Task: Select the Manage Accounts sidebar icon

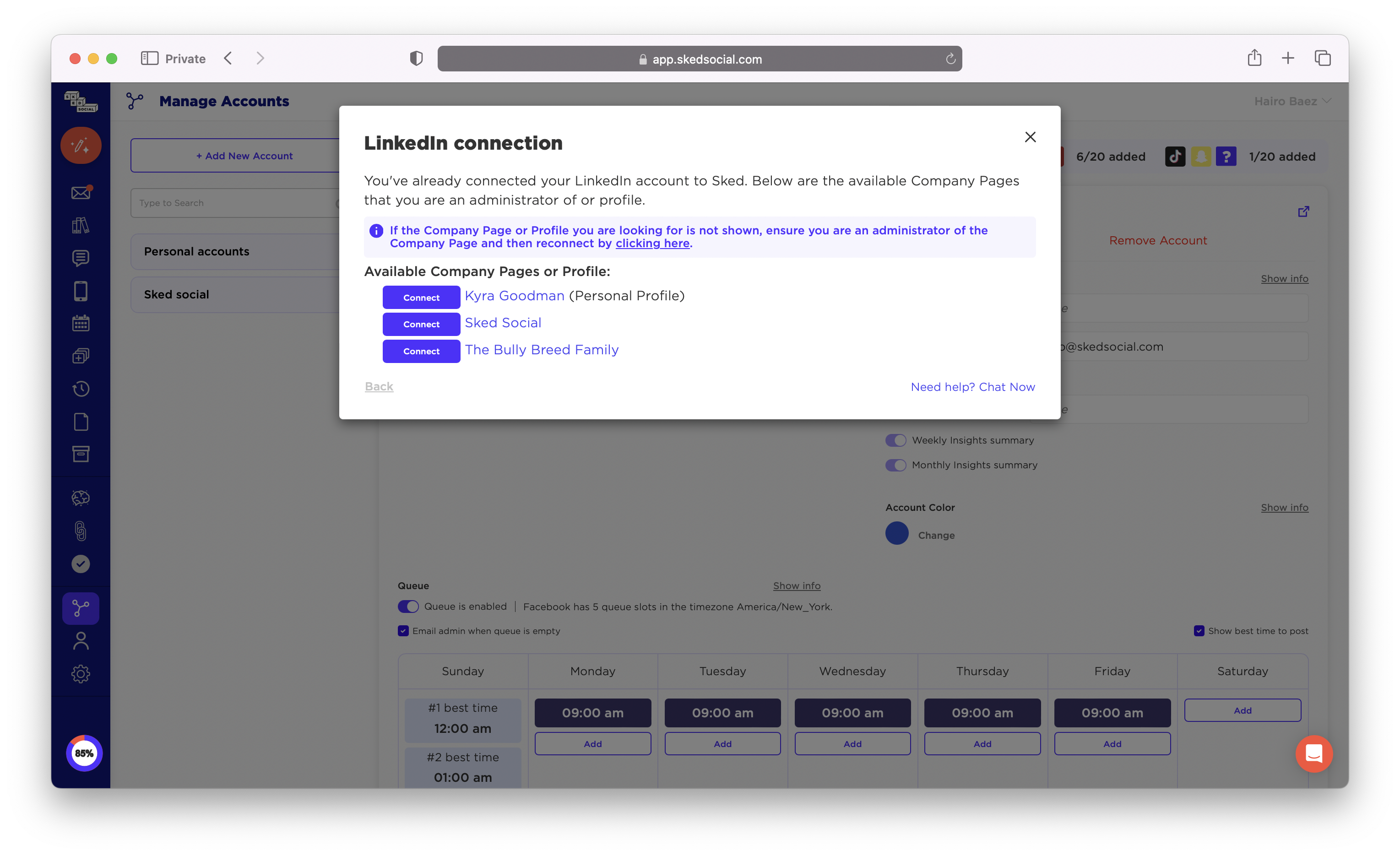Action: point(81,608)
